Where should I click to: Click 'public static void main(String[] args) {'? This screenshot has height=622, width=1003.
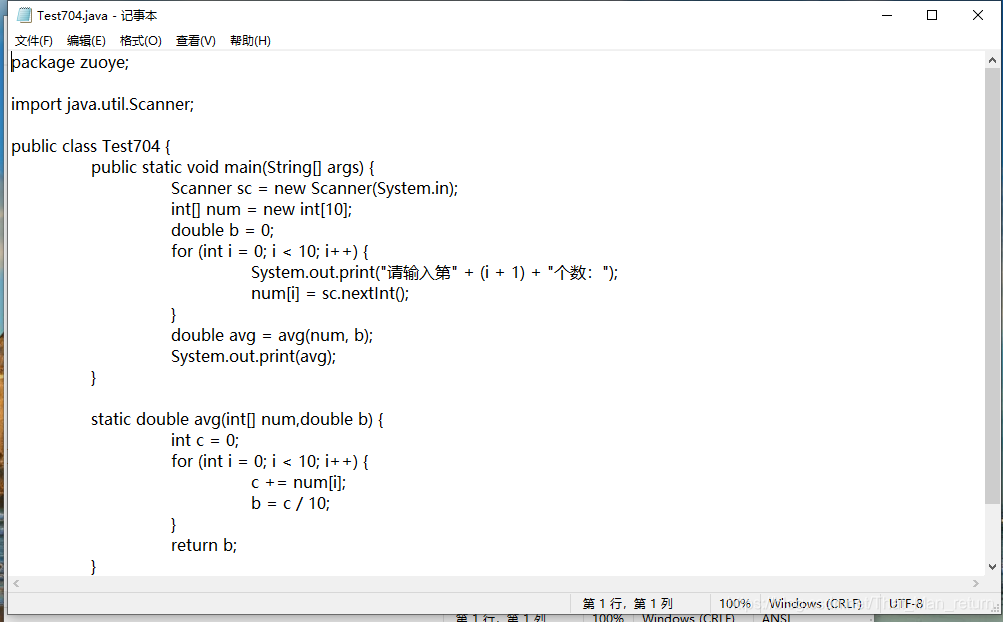[233, 168]
